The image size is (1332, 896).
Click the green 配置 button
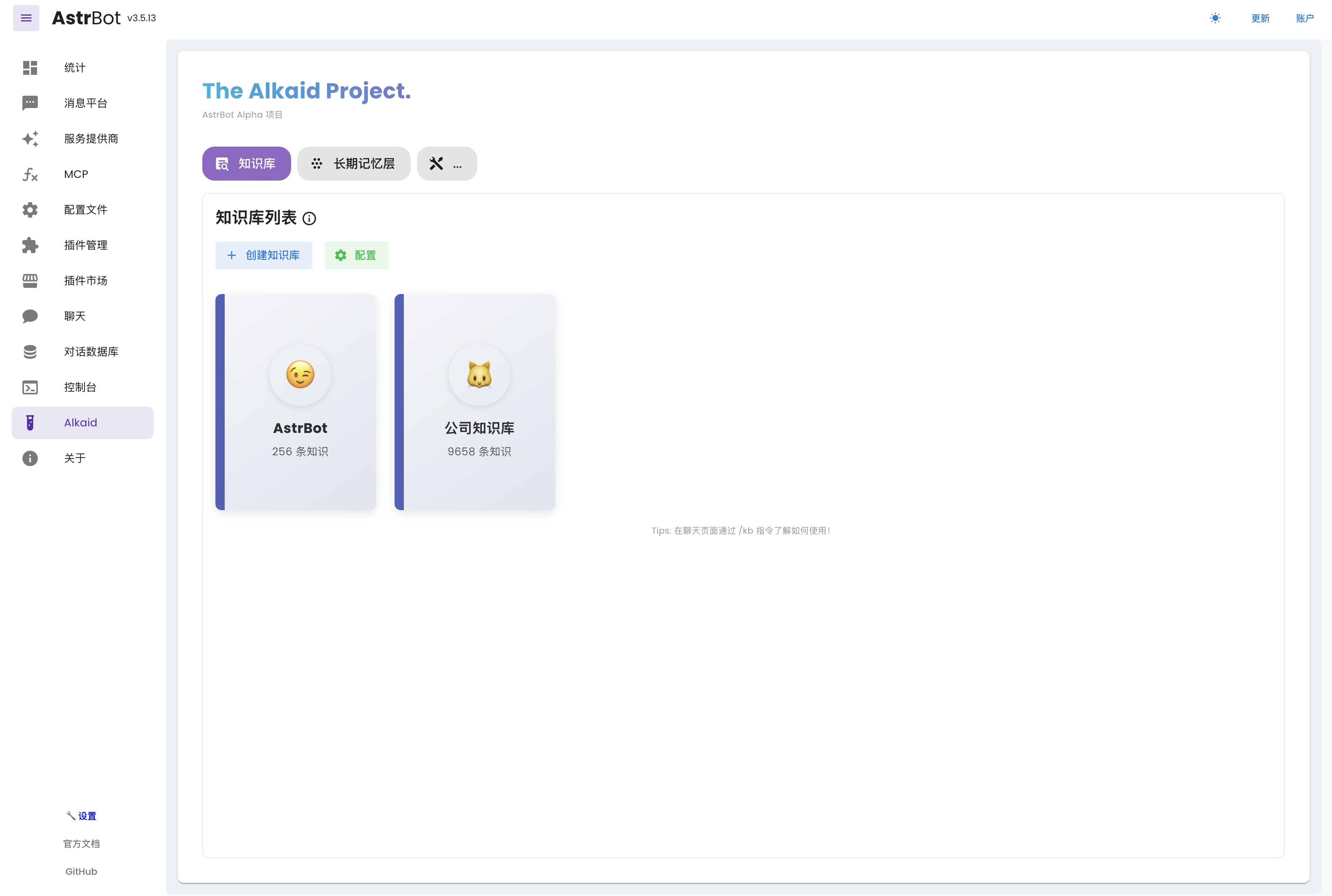point(356,255)
